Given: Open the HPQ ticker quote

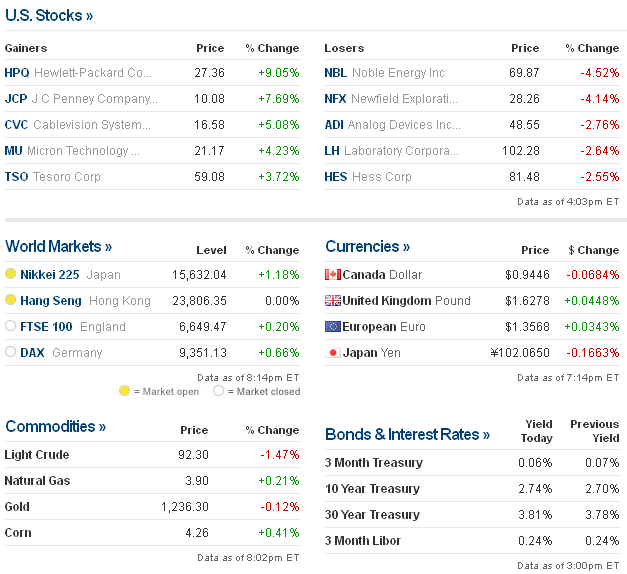Looking at the screenshot, I should (x=17, y=73).
